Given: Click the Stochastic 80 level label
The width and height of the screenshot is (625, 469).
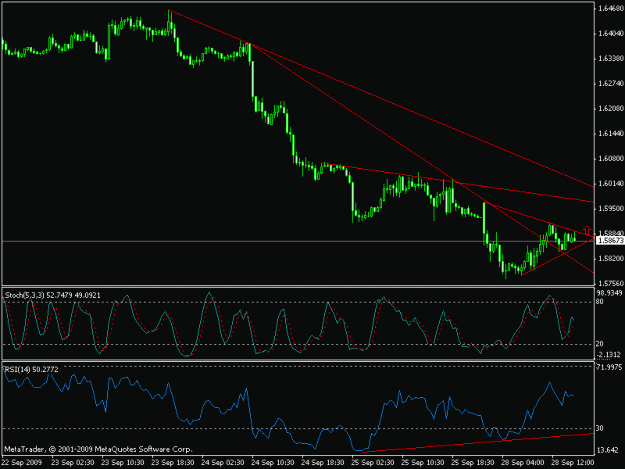Looking at the screenshot, I should pyautogui.click(x=600, y=302).
